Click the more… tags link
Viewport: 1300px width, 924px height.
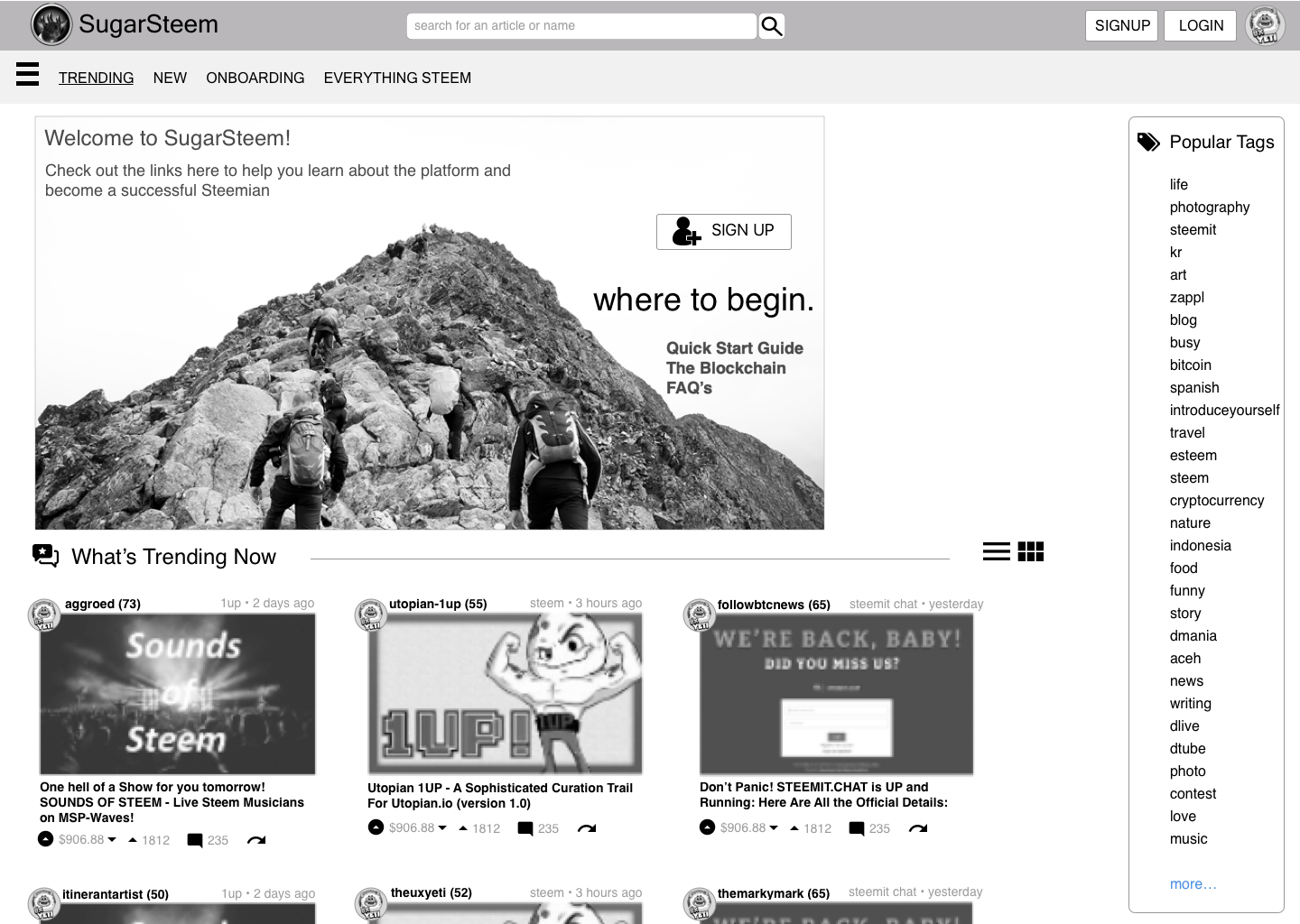click(1193, 884)
